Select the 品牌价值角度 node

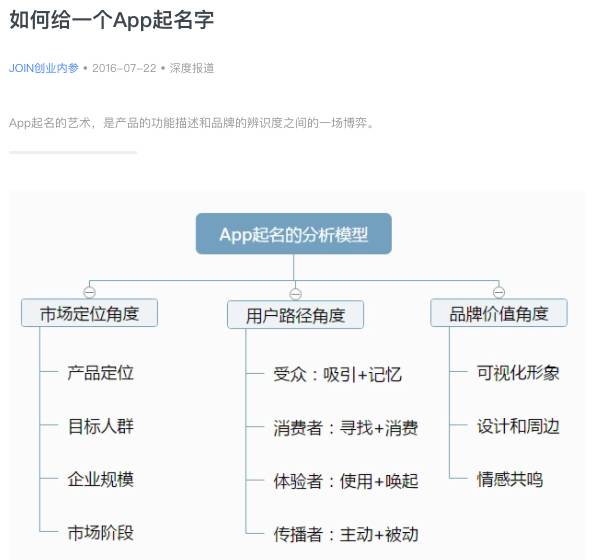click(x=499, y=313)
